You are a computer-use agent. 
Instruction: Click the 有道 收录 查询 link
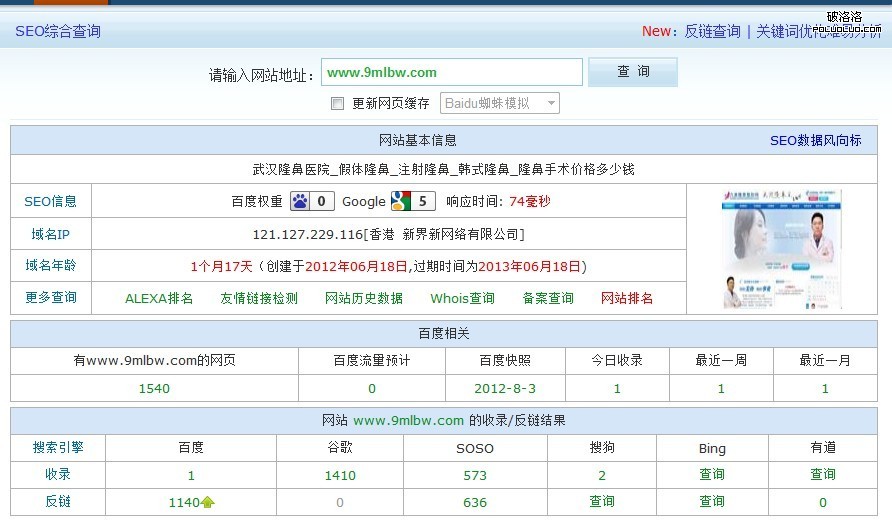pyautogui.click(x=823, y=475)
